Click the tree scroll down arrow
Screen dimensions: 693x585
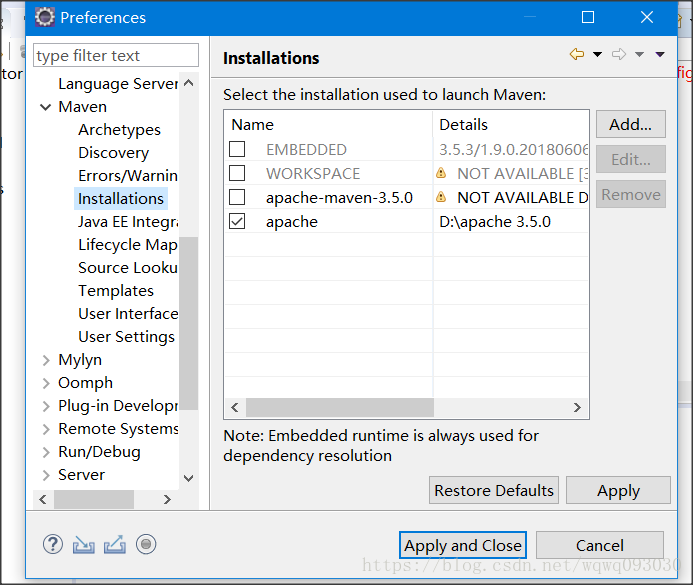click(x=189, y=478)
